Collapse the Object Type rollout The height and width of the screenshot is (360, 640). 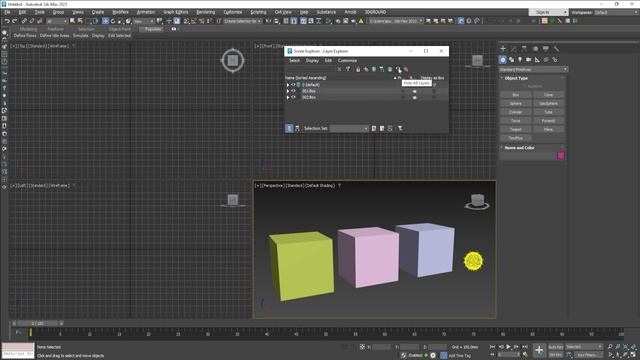tap(516, 78)
